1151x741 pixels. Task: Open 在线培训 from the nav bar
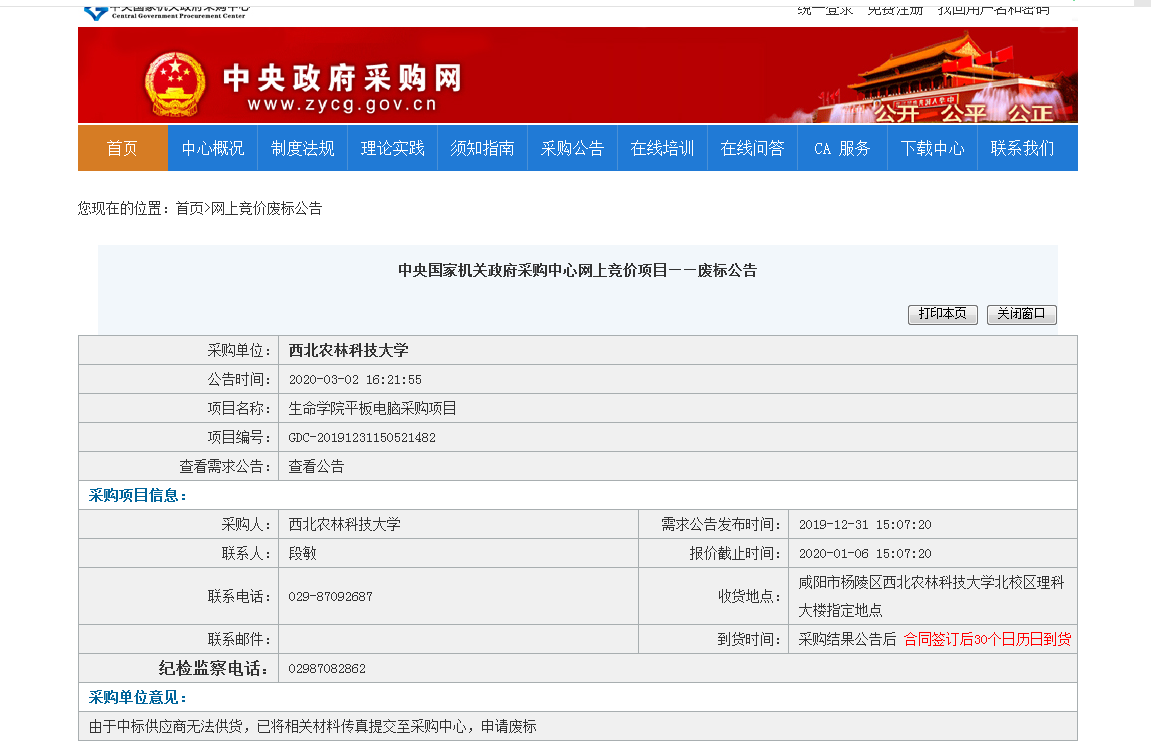click(662, 148)
